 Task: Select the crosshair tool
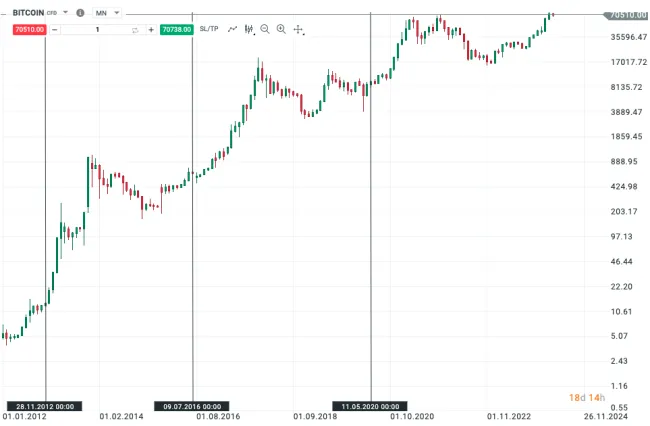coord(298,30)
